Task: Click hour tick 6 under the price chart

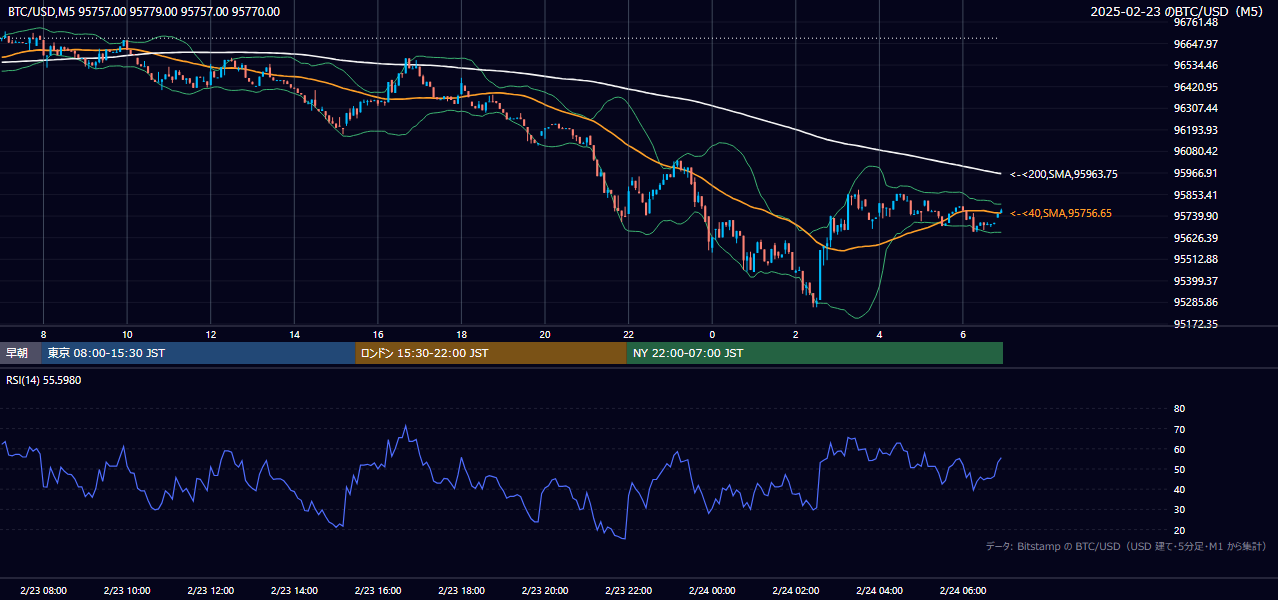Action: 963,334
